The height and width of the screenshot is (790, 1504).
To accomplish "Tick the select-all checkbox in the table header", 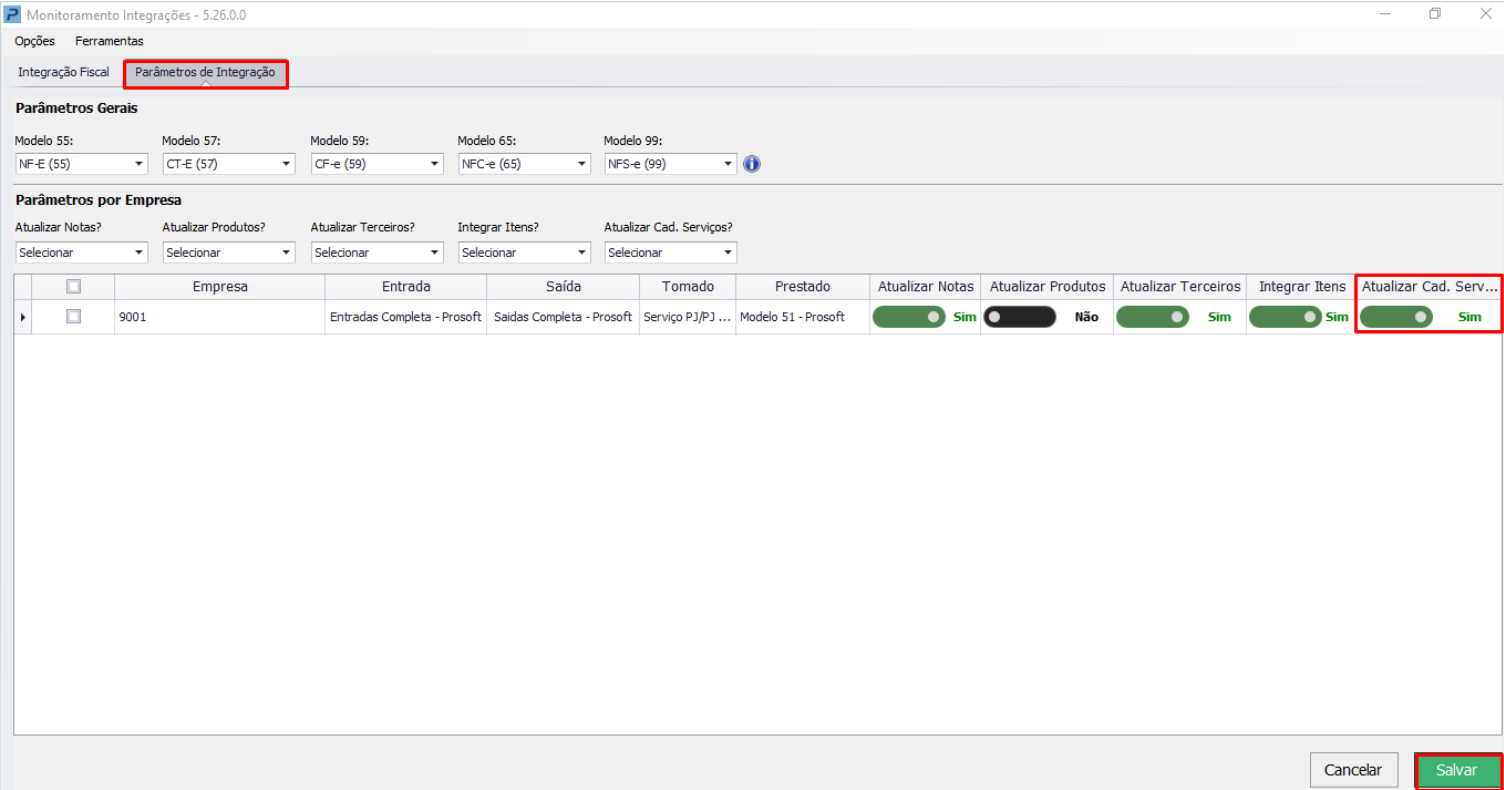I will point(73,287).
